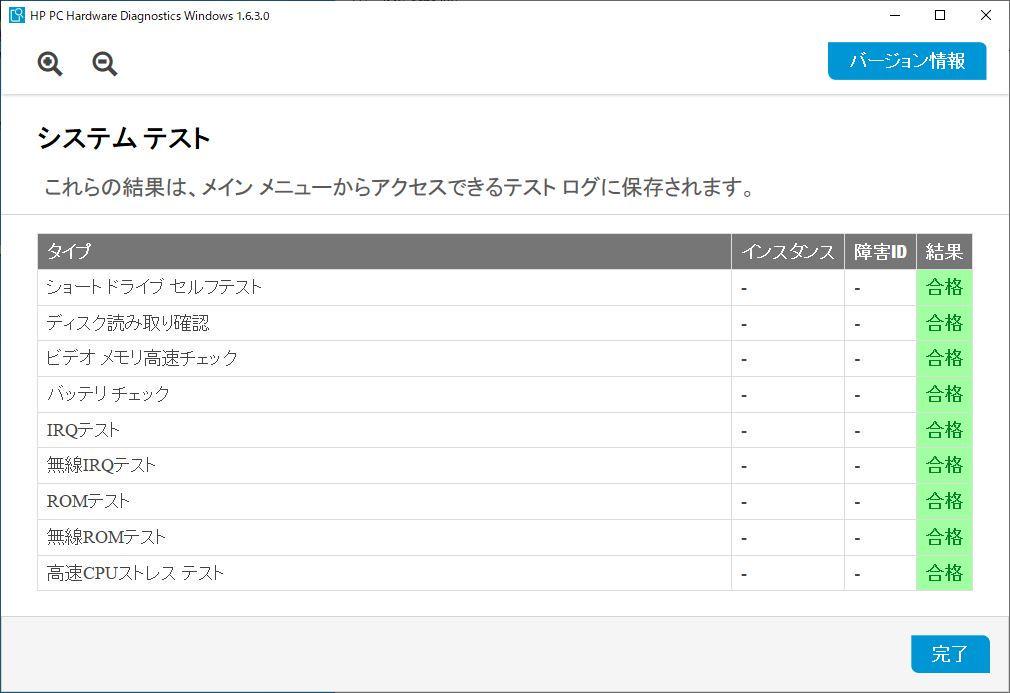Click 合格 result in the ROMテスト row
The height and width of the screenshot is (693, 1010).
tap(944, 501)
